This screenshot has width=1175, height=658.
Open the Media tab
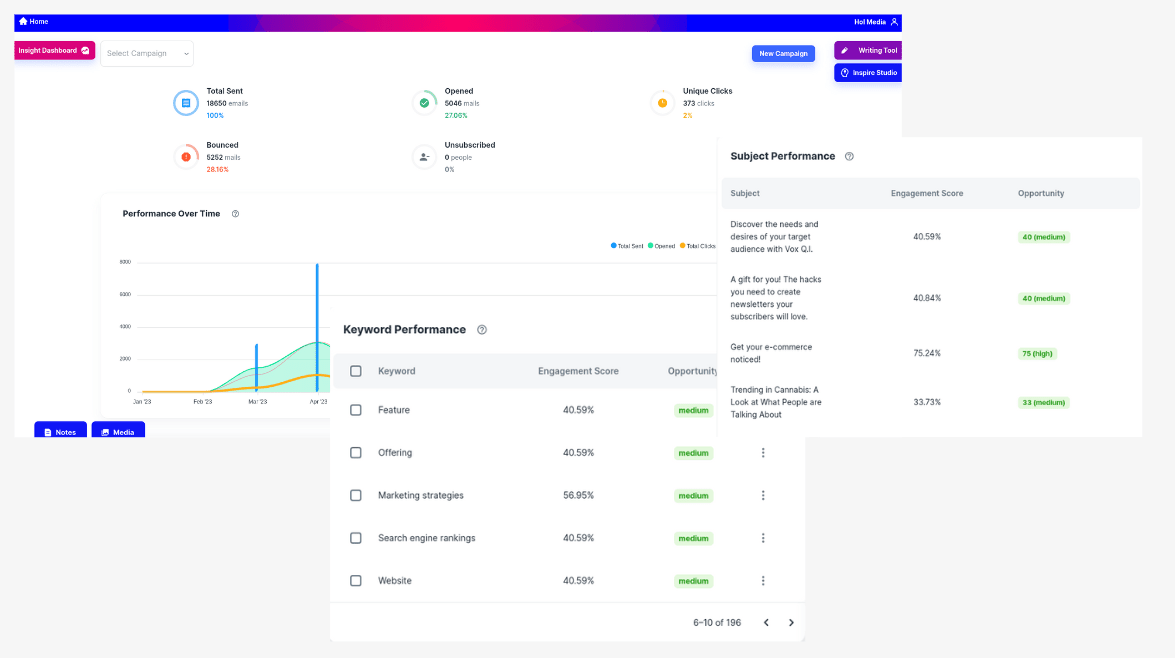(x=118, y=432)
